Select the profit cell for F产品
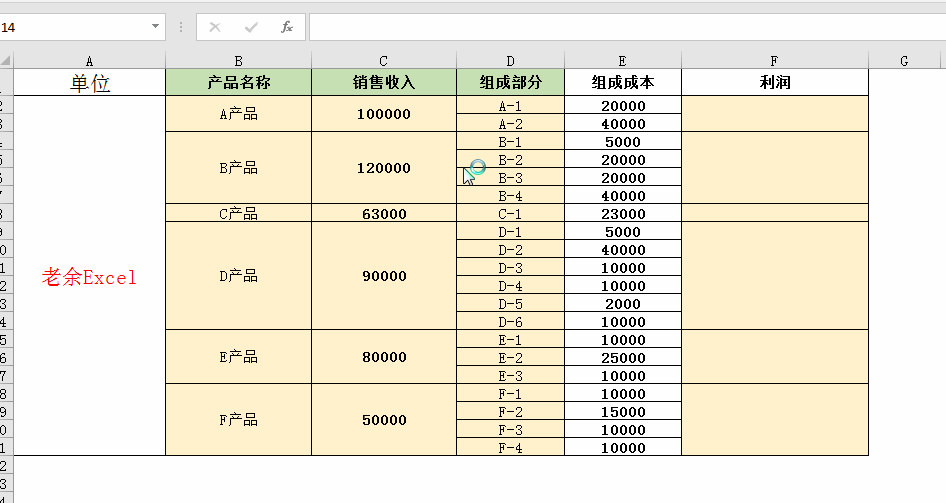The height and width of the screenshot is (503, 946). tap(775, 420)
